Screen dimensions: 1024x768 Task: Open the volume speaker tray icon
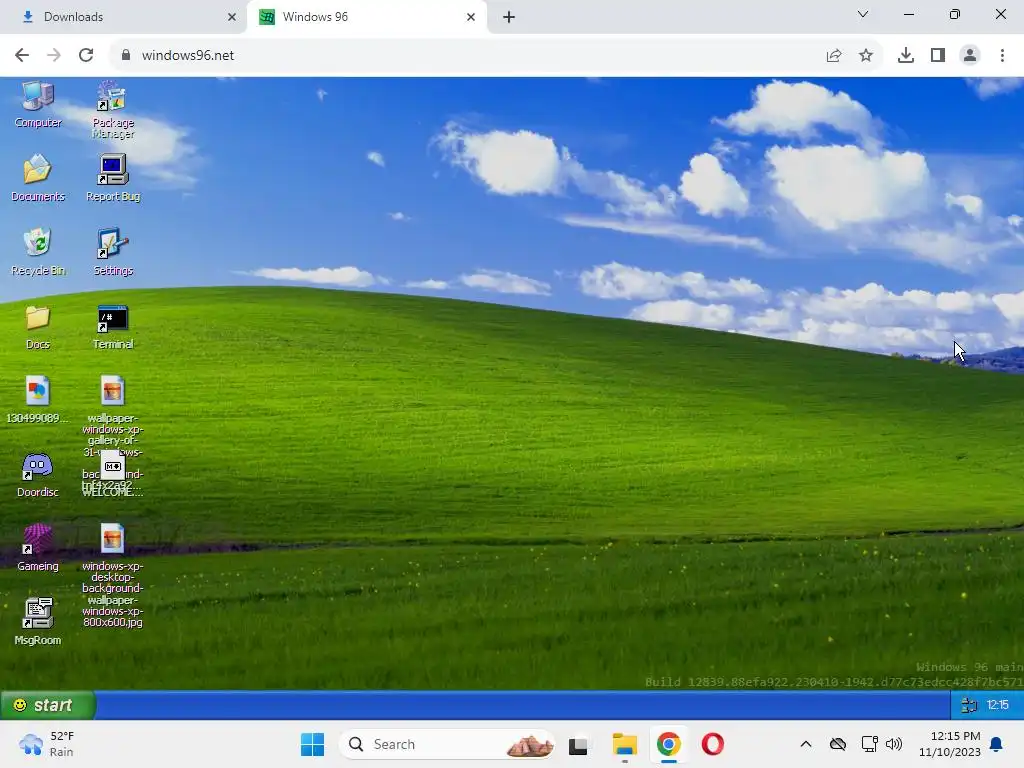(894, 744)
